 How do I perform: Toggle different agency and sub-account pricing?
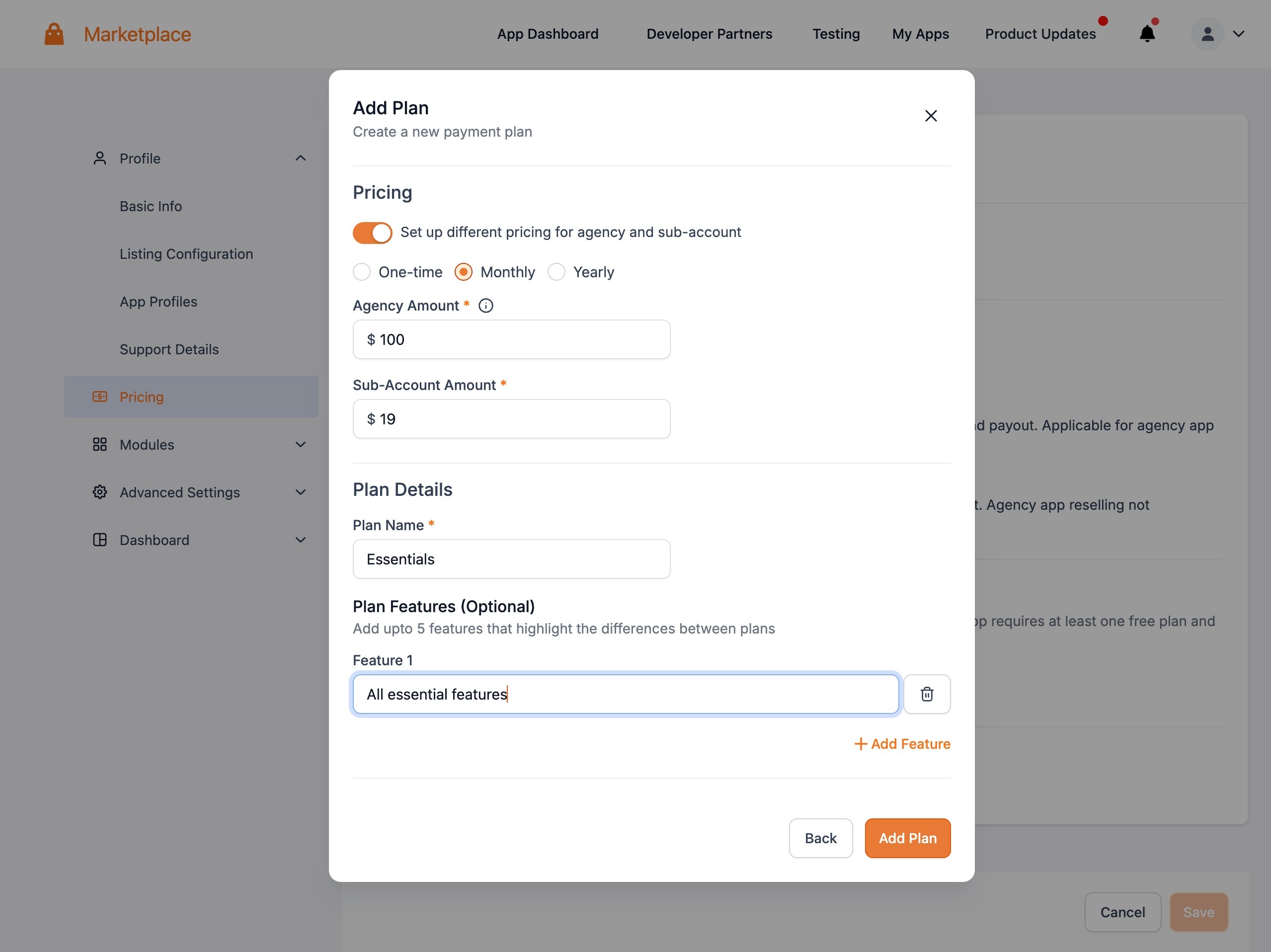[372, 233]
